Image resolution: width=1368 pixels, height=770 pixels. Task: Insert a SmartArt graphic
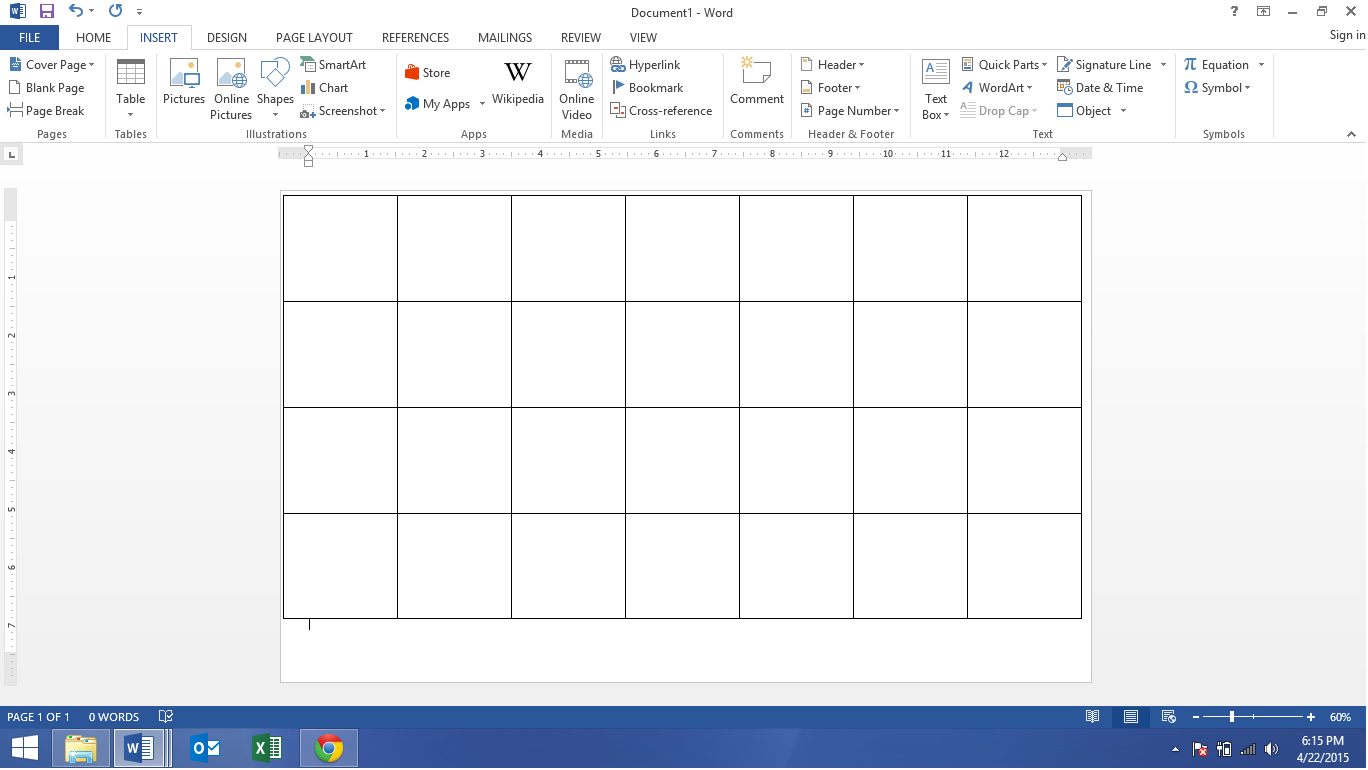tap(335, 64)
